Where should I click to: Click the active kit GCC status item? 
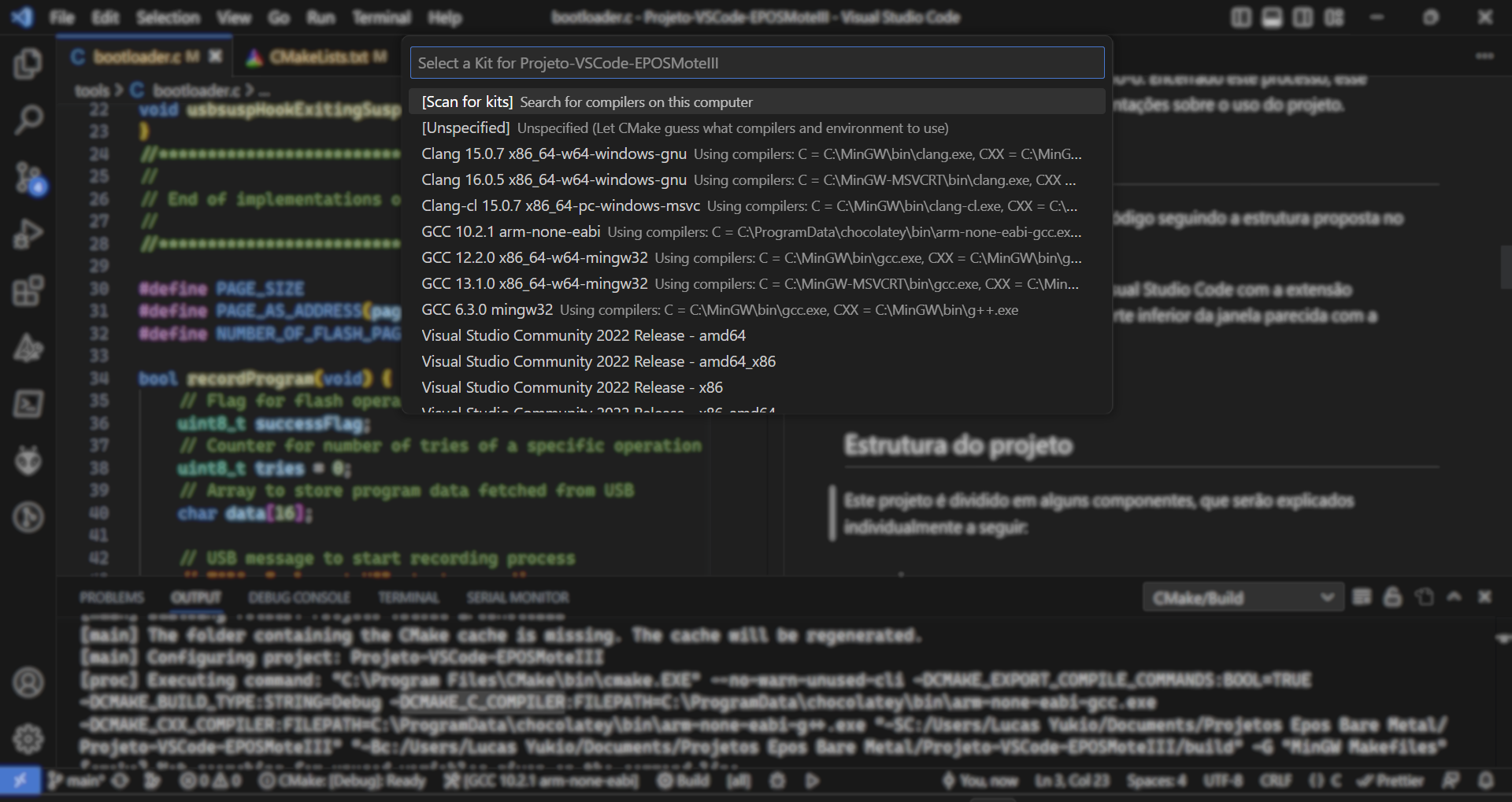tap(541, 781)
